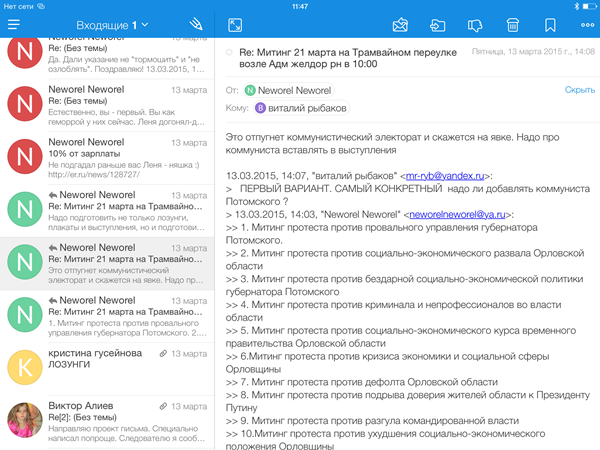The width and height of the screenshot is (600, 450).
Task: Tap the 11:47 clock
Action: (300, 7)
